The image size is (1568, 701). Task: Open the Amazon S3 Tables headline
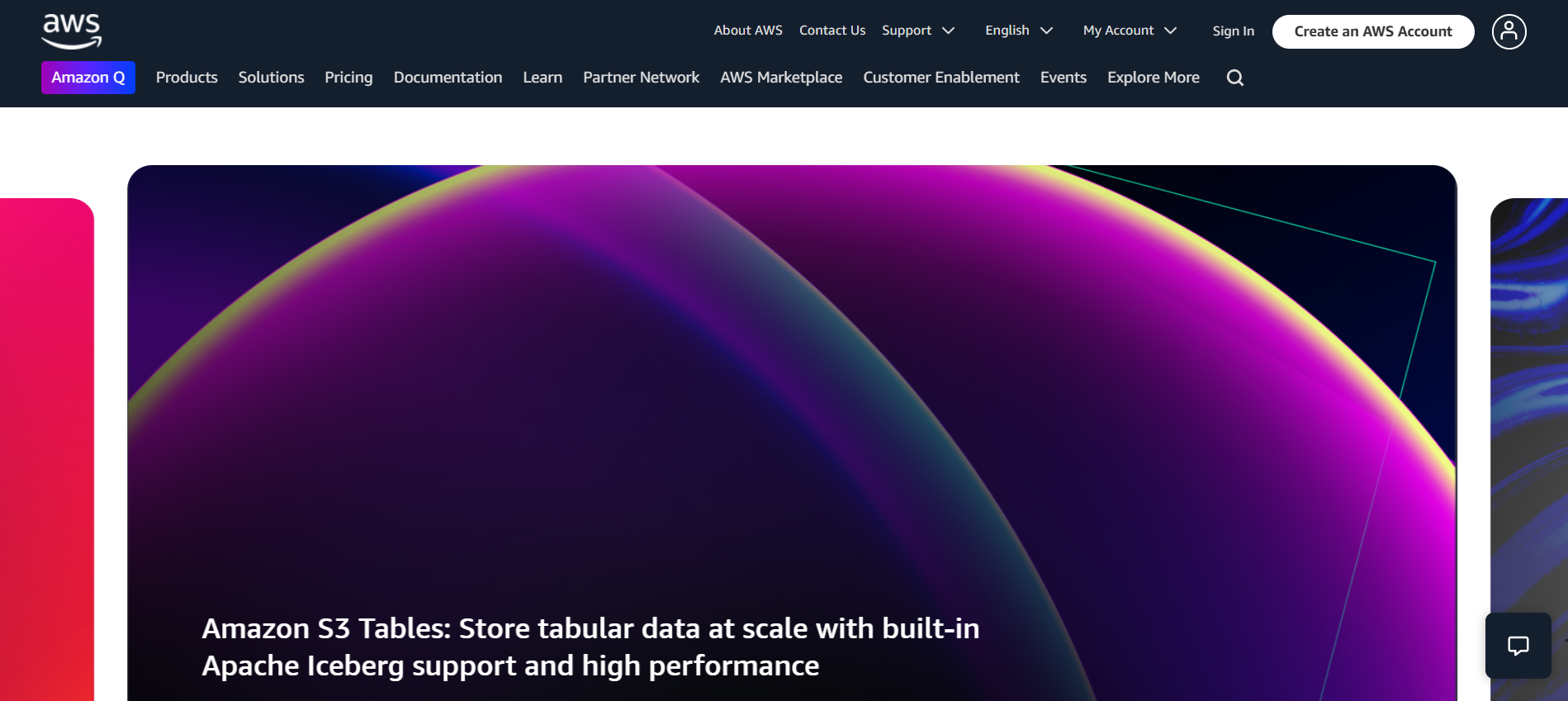click(x=590, y=647)
